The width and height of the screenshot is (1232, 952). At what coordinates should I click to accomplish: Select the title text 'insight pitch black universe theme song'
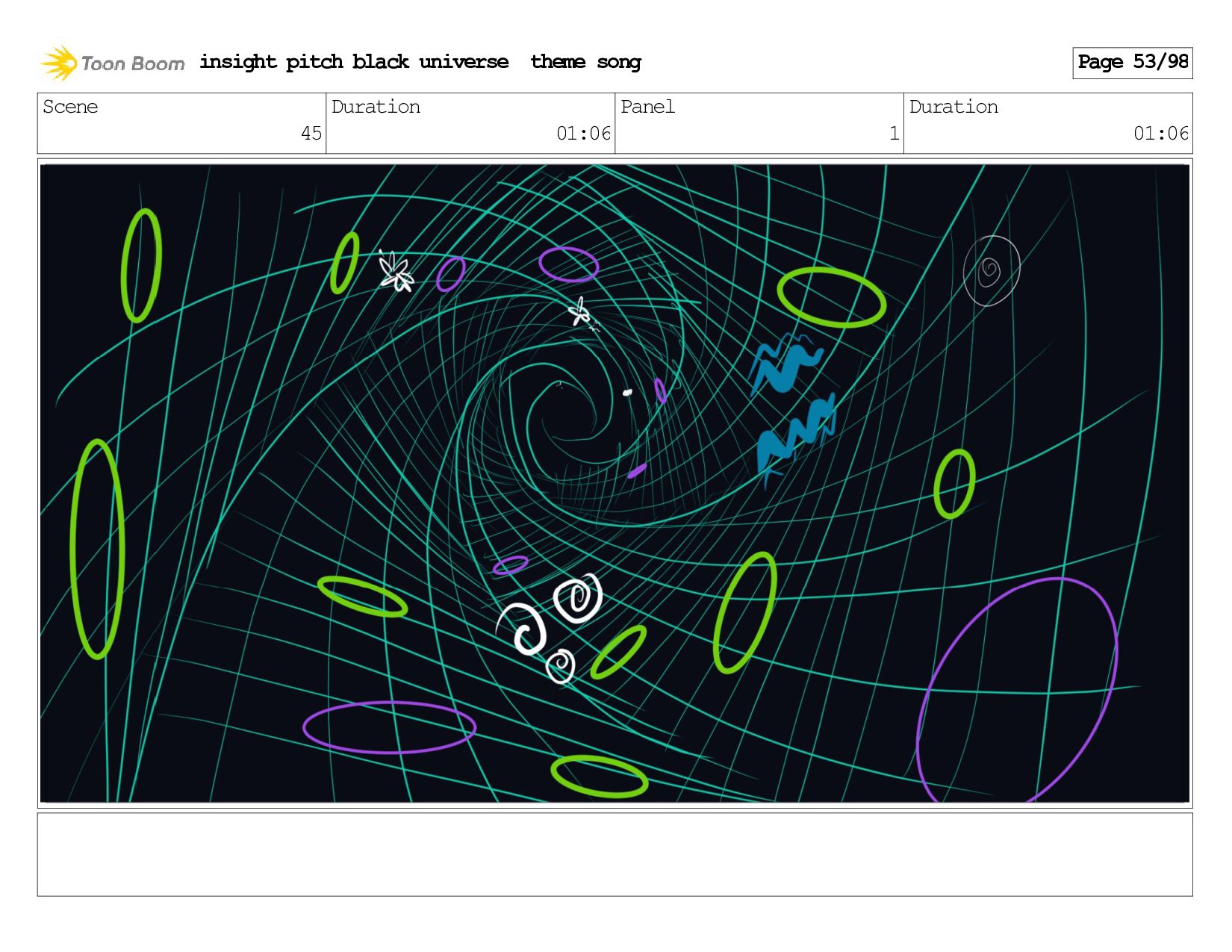(420, 62)
